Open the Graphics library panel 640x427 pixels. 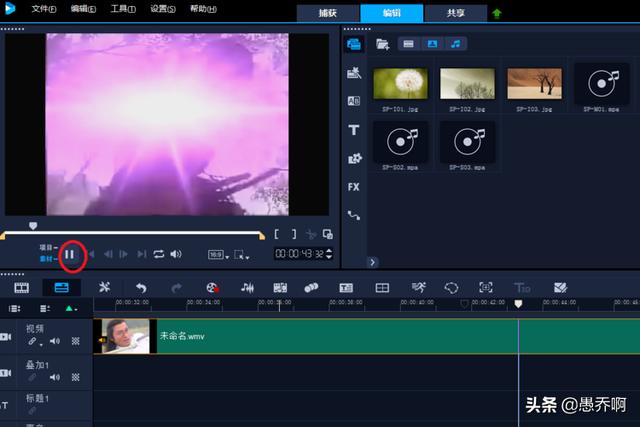point(354,158)
